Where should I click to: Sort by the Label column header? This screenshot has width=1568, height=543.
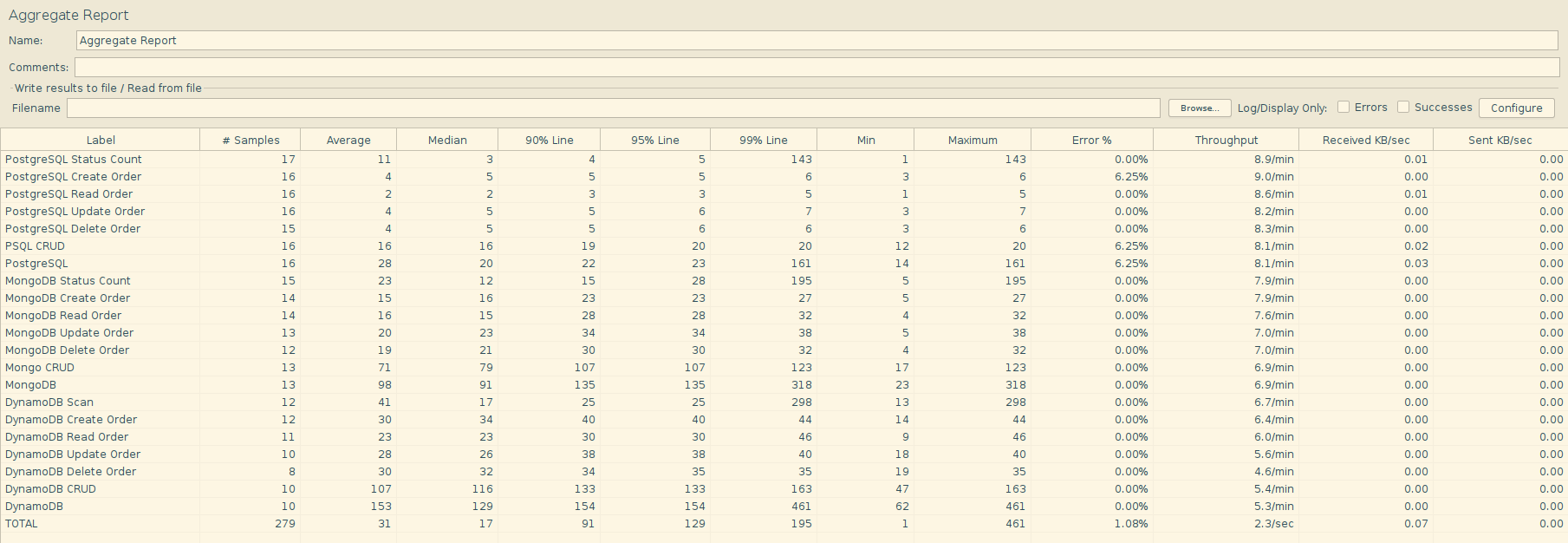pyautogui.click(x=101, y=140)
